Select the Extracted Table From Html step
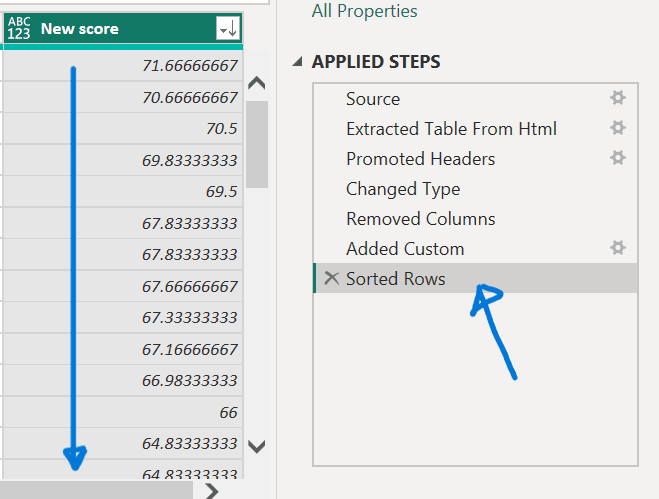This screenshot has height=499, width=659. pyautogui.click(x=451, y=128)
